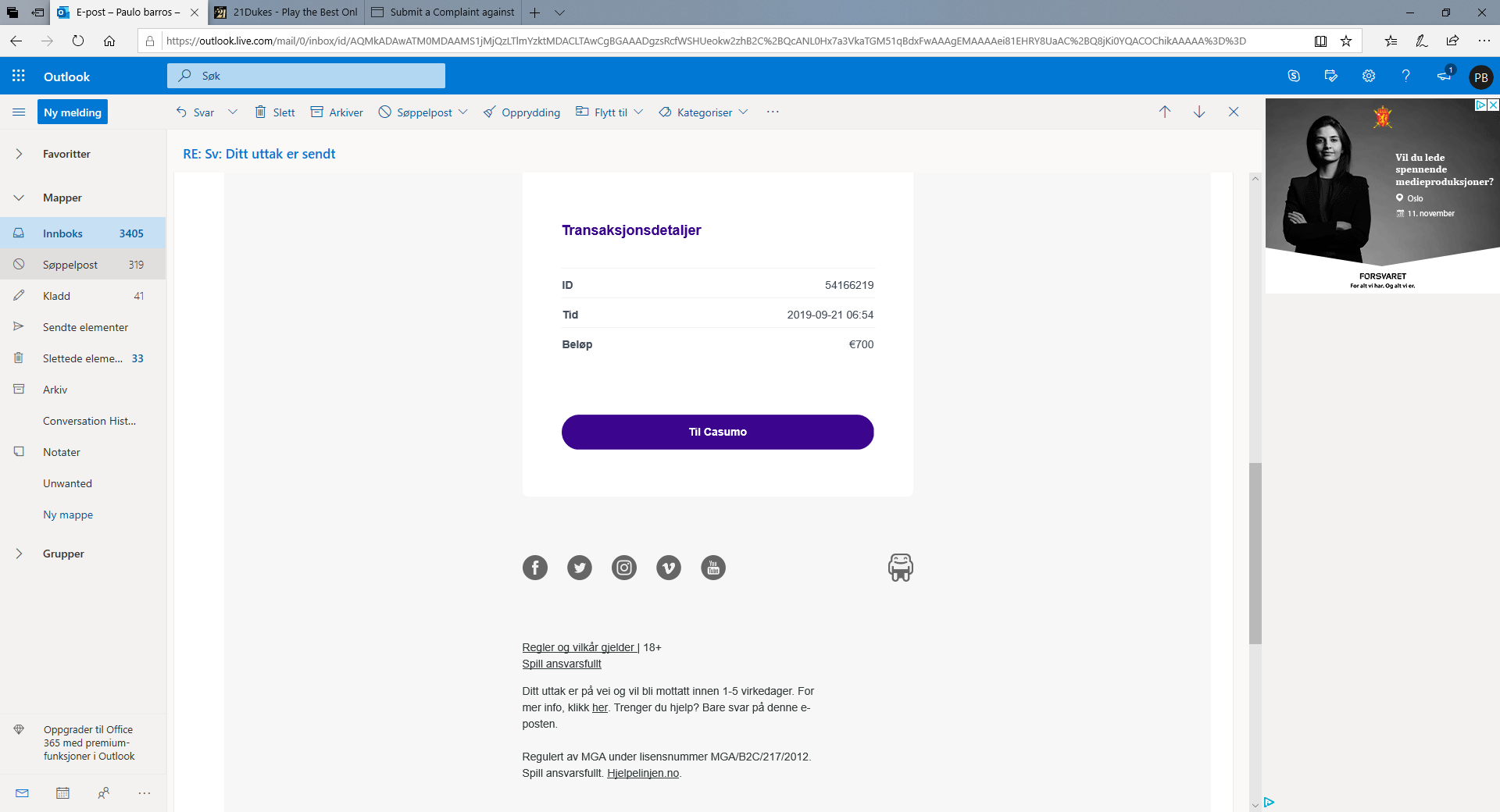Refresh the browser page

(x=78, y=41)
